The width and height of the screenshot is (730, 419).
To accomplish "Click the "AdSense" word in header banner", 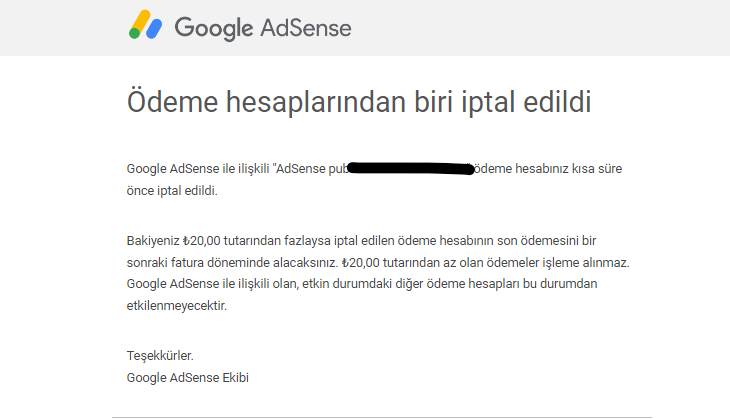I will click(306, 28).
